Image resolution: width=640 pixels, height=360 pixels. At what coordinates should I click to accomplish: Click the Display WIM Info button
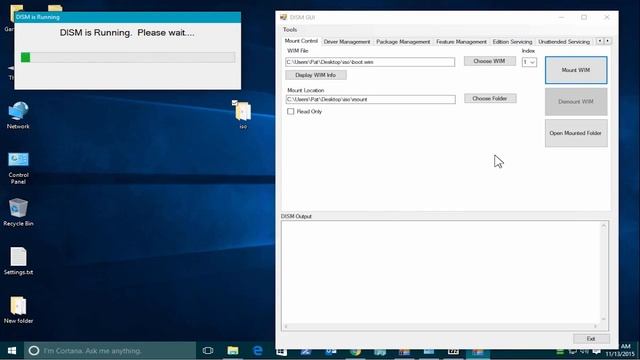pos(316,75)
